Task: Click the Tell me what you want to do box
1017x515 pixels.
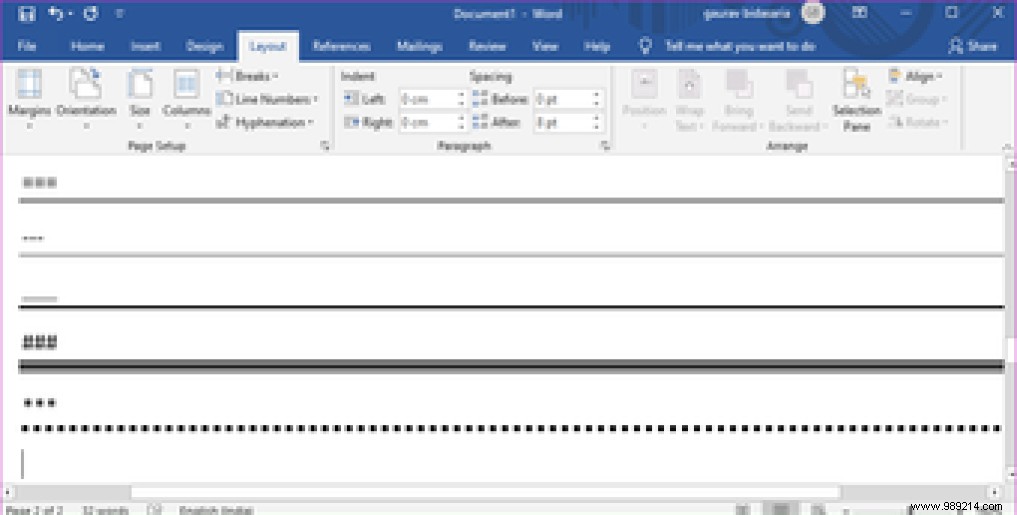Action: click(727, 46)
